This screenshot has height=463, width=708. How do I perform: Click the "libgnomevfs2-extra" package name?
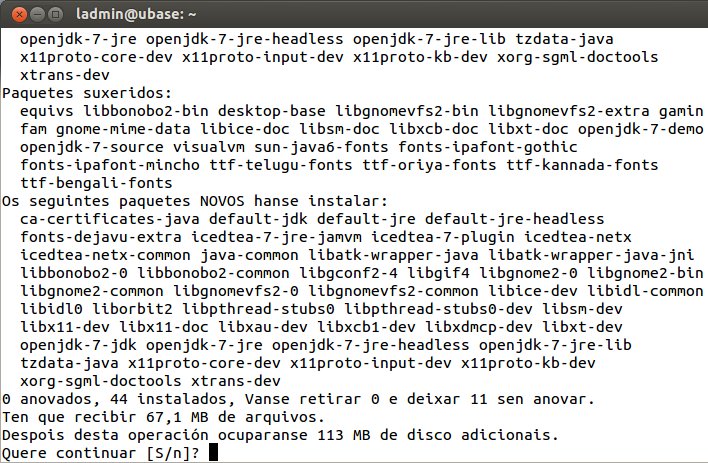[569, 111]
